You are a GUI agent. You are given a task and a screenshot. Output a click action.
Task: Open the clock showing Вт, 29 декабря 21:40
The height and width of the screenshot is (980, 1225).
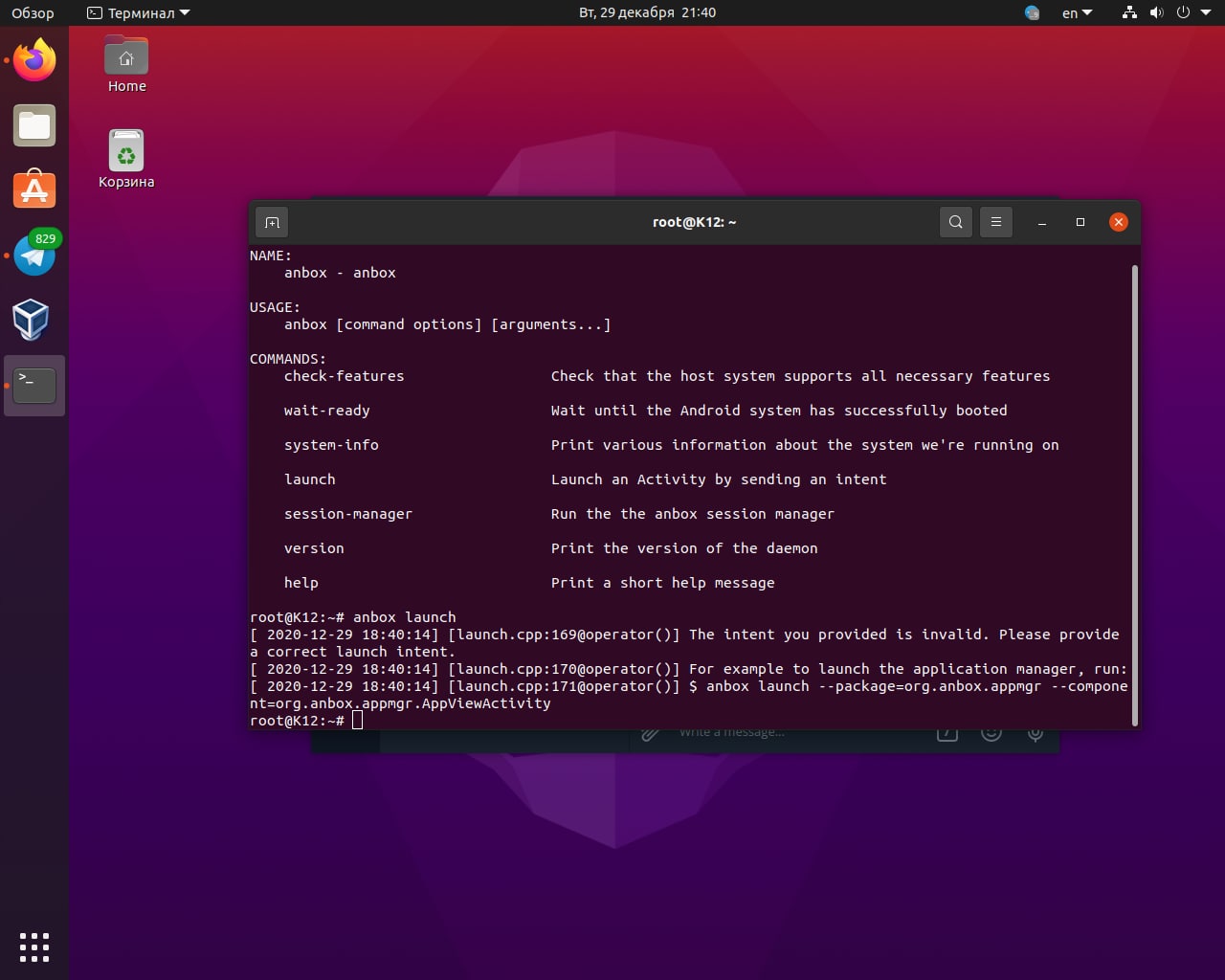coord(647,12)
